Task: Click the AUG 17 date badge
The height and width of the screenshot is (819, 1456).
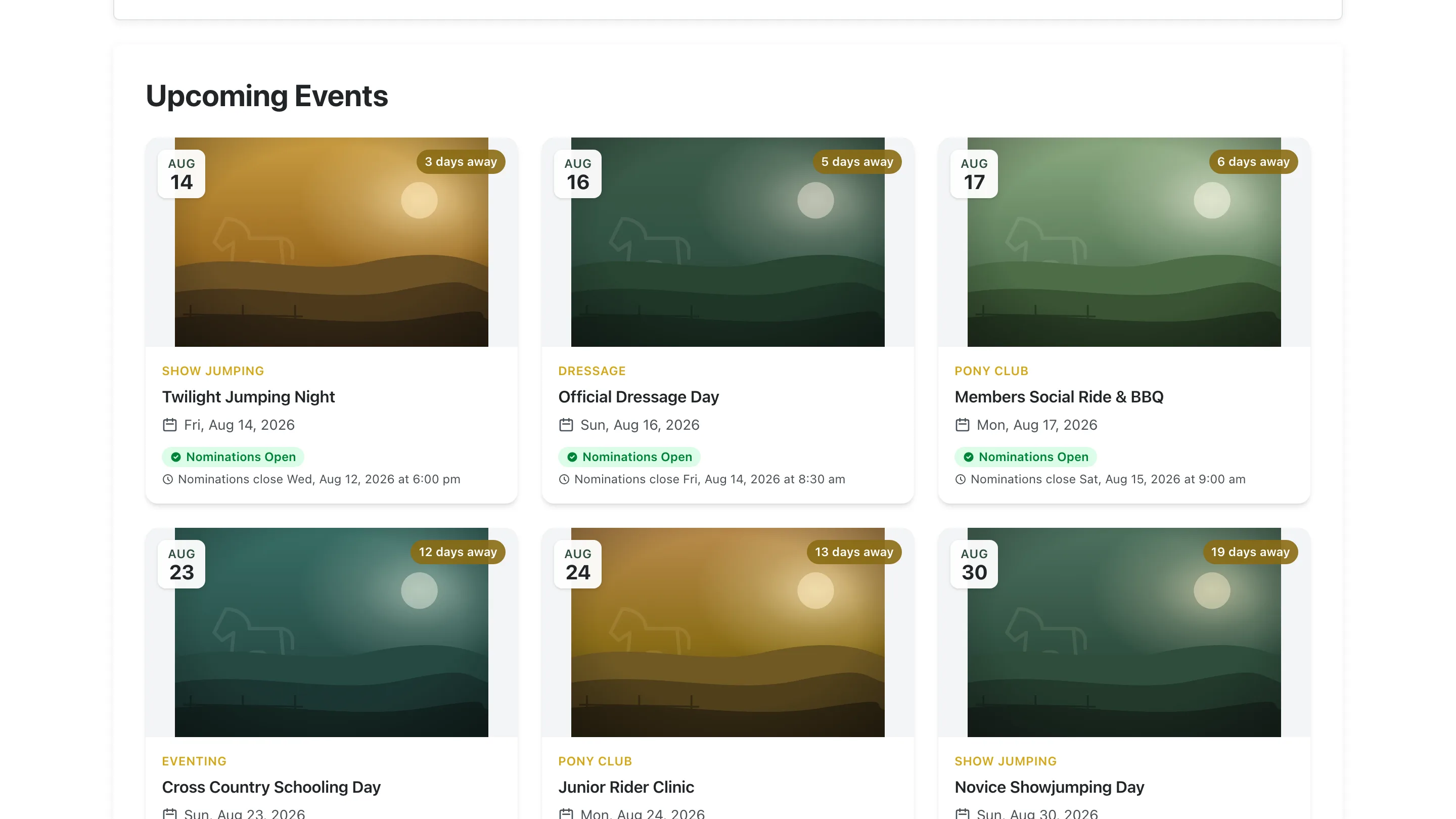Action: pyautogui.click(x=974, y=174)
